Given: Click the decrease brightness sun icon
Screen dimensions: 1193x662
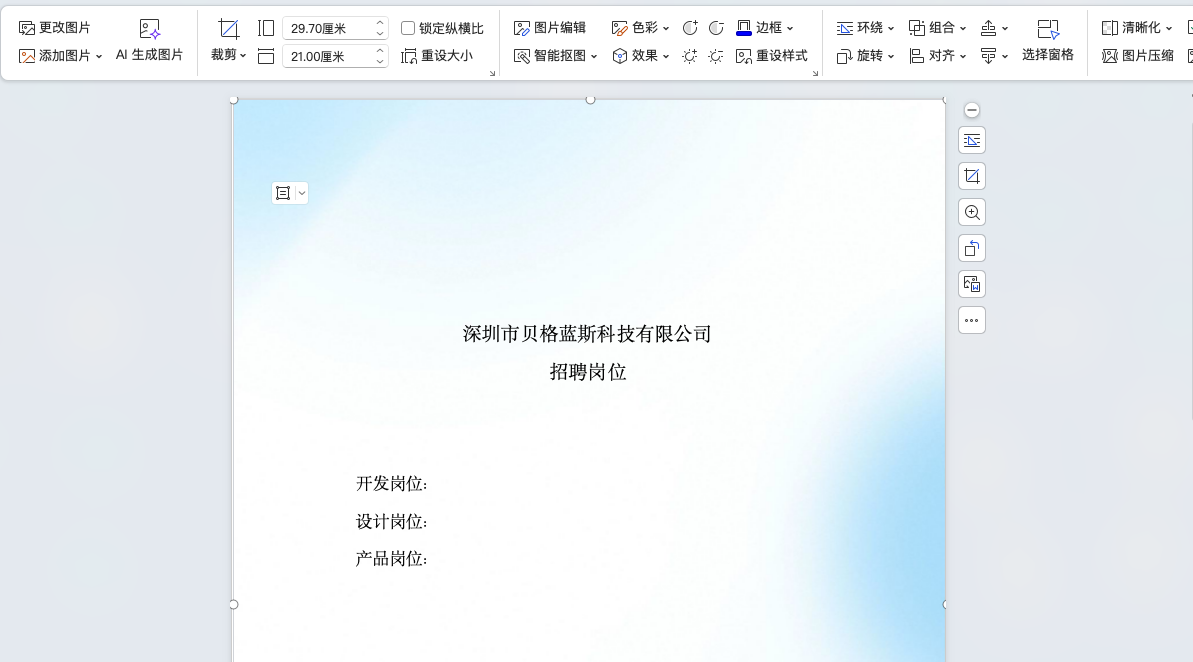Looking at the screenshot, I should pos(716,56).
